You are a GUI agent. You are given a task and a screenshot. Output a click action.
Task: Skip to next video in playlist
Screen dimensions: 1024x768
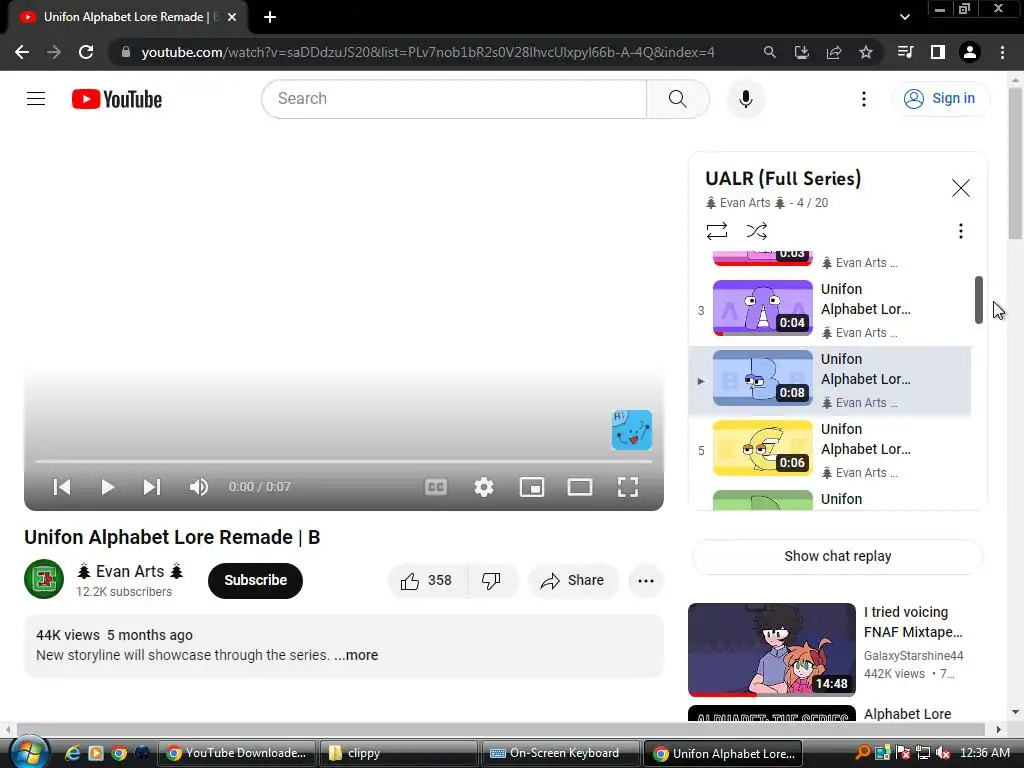(x=152, y=487)
